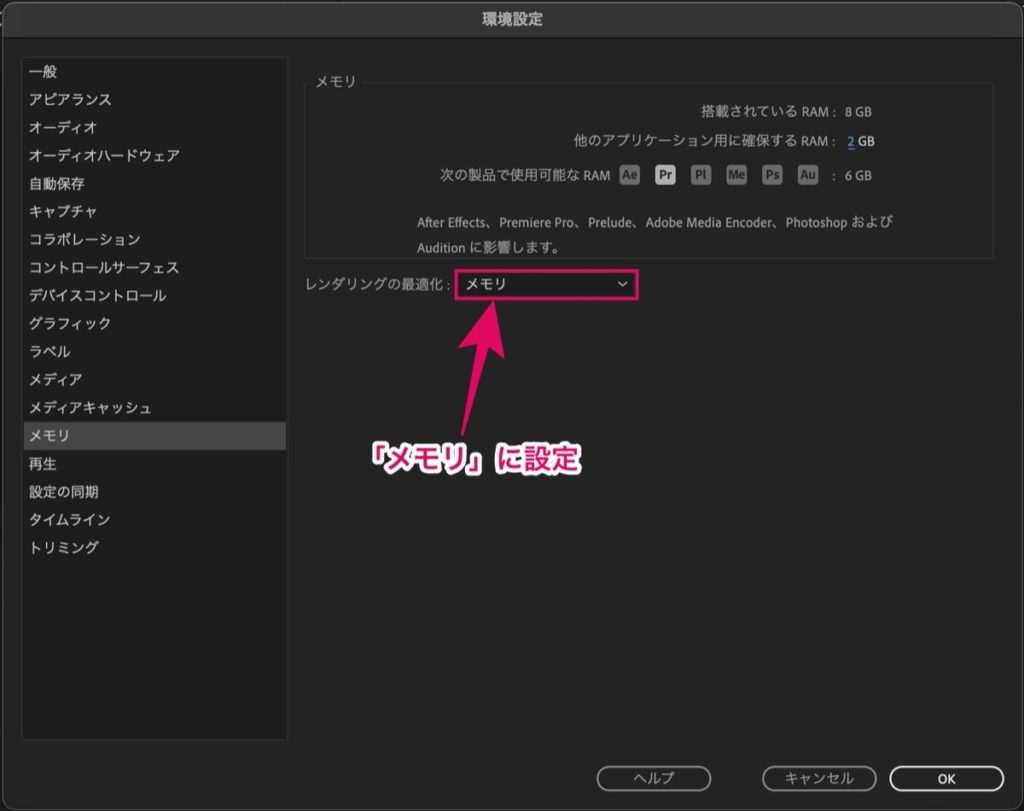Click the ヘルプ button
This screenshot has height=811, width=1024.
coord(654,778)
